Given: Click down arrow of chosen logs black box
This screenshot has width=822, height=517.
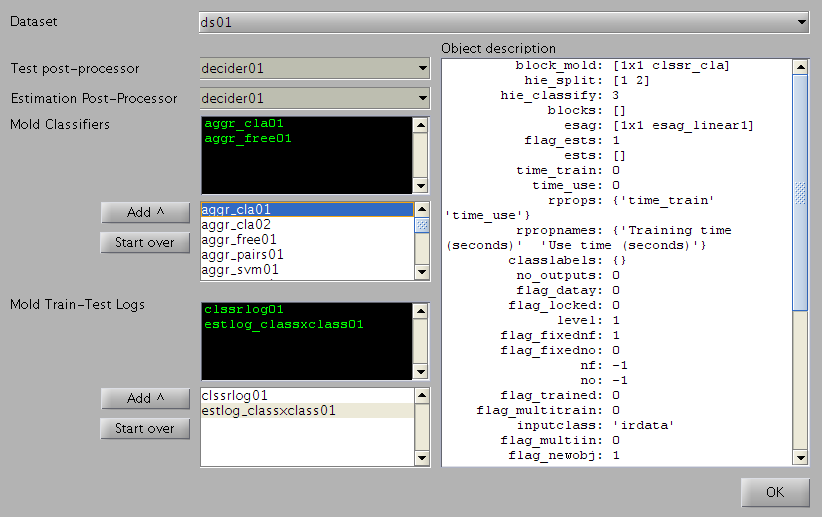Looking at the screenshot, I should (420, 372).
